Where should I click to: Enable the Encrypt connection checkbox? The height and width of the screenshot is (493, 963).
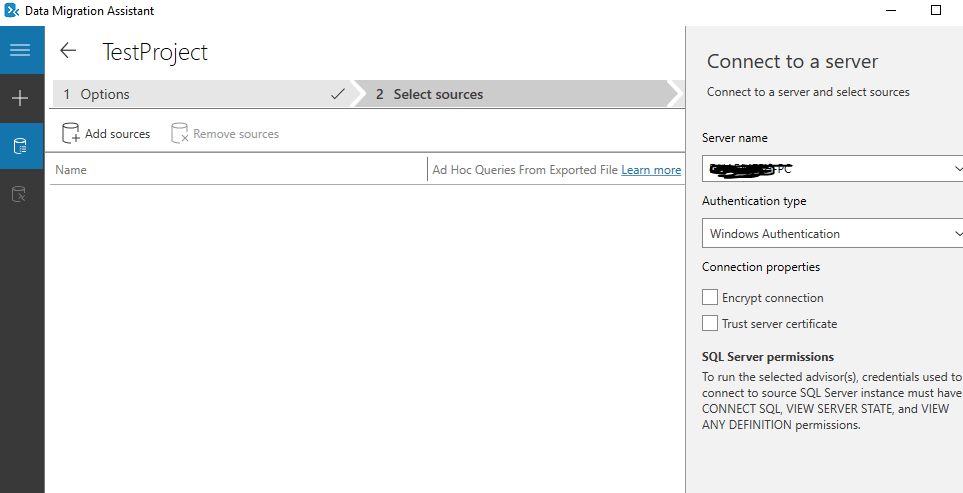click(x=710, y=297)
